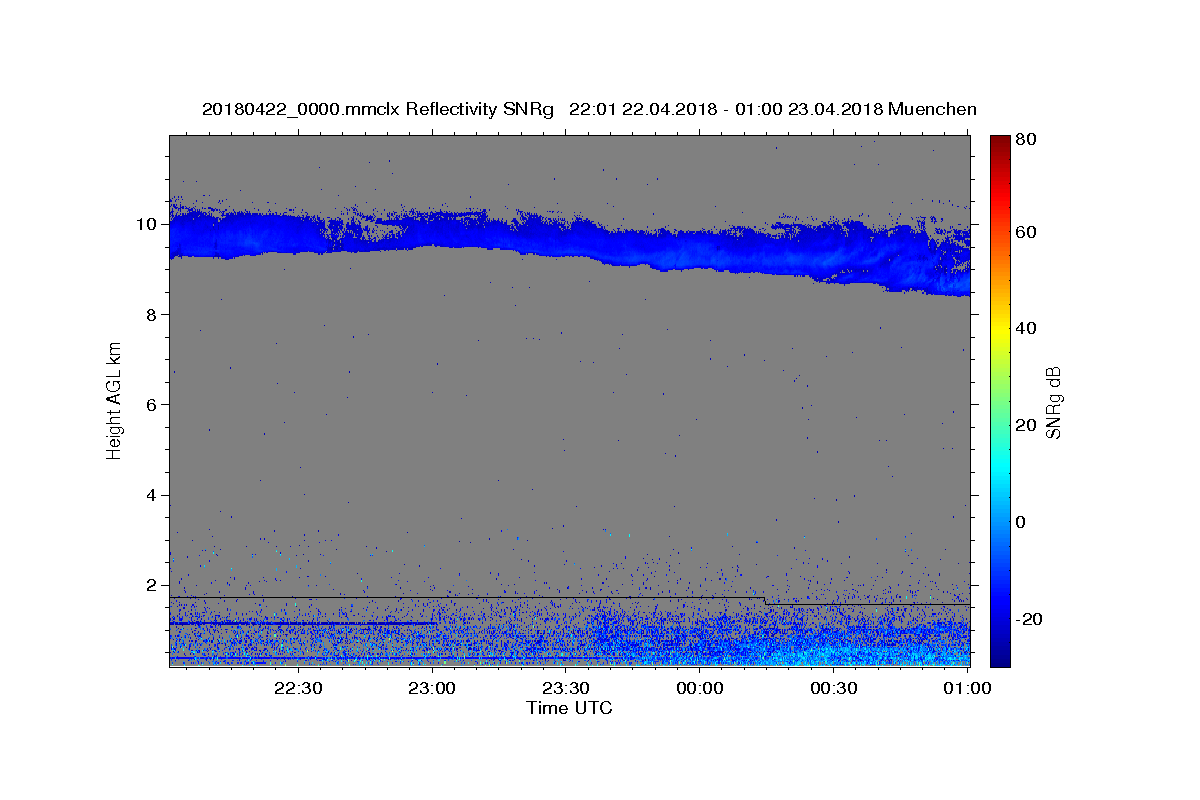Click the plot title text '20180422_0000.mmclx Reflectivity SNRg'
The width and height of the screenshot is (1200, 800).
tap(378, 109)
